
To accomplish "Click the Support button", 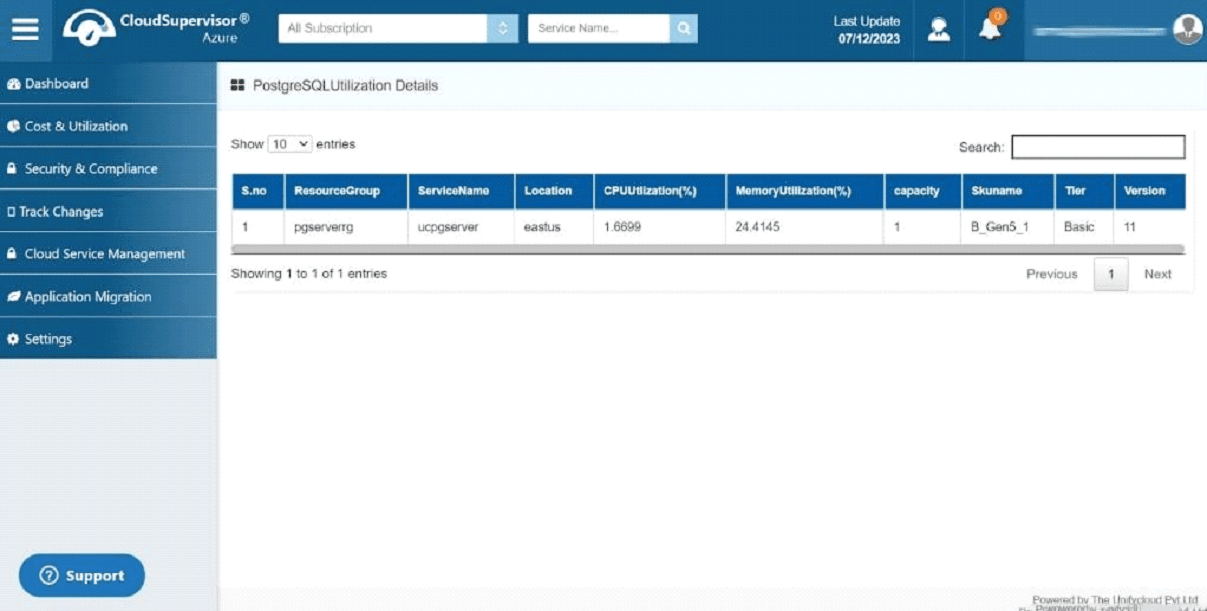I will [82, 576].
